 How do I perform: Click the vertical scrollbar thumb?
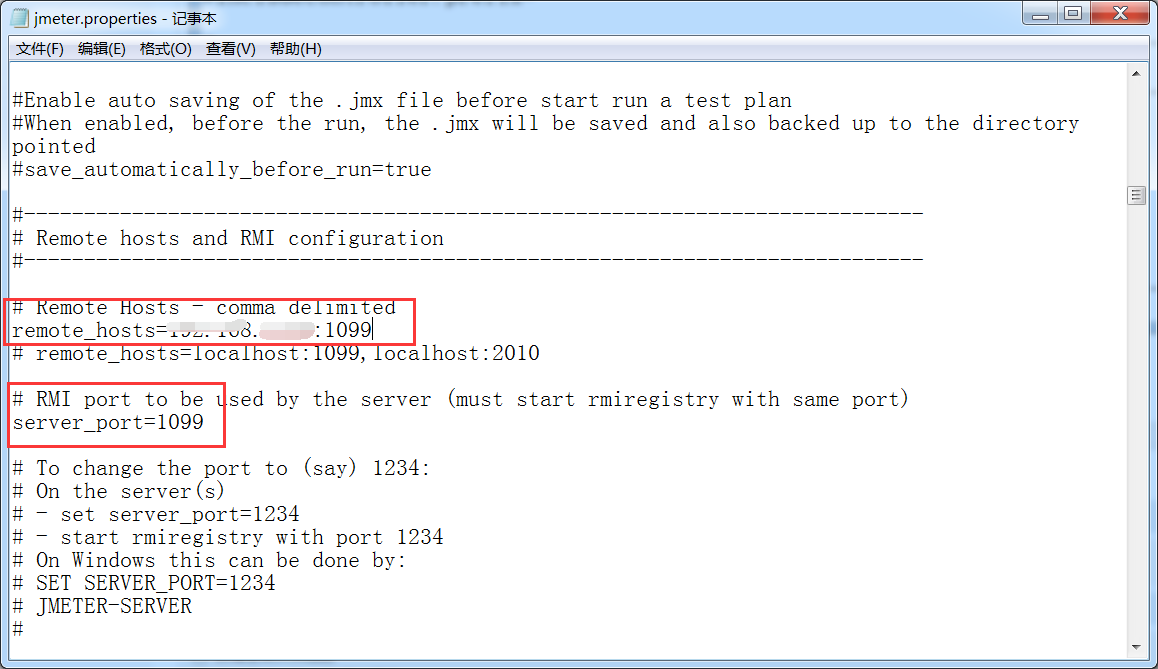[1136, 196]
